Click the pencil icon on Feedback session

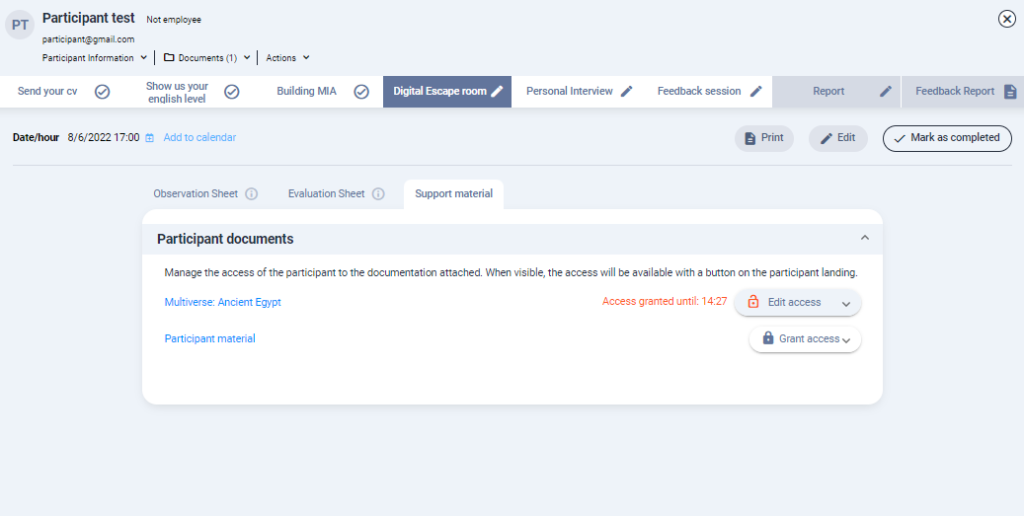[x=756, y=91]
